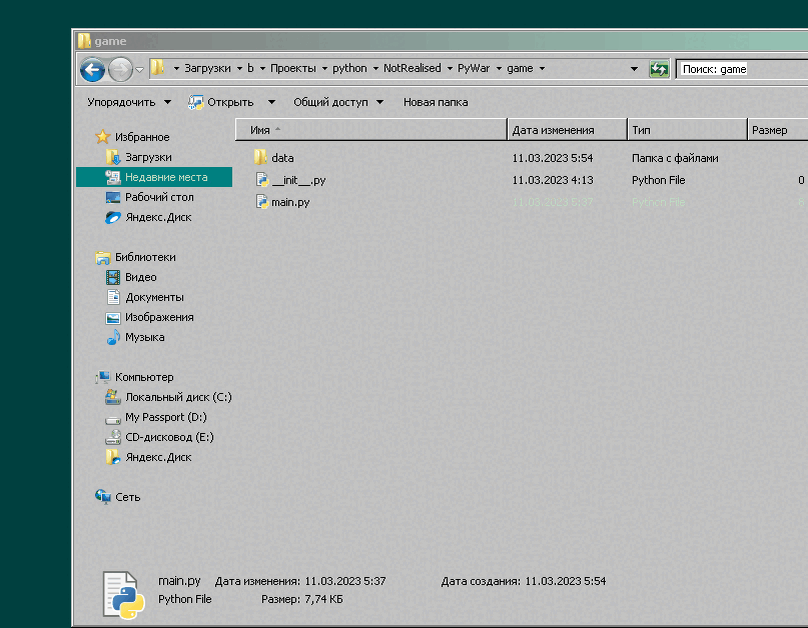Click 'Новая папка' to create a folder
The width and height of the screenshot is (808, 628).
click(435, 102)
